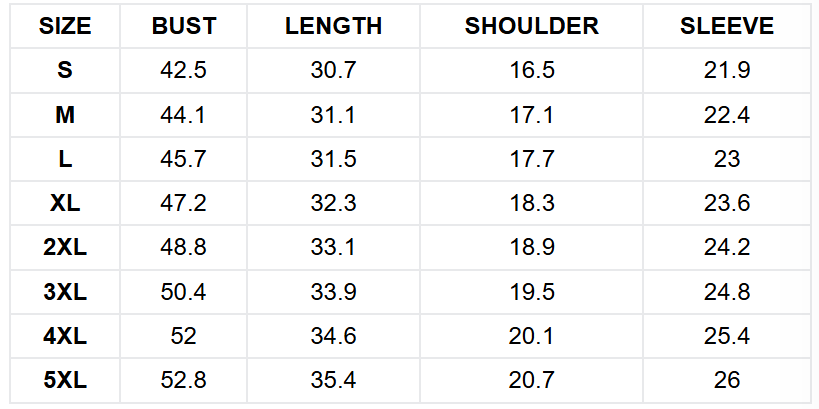Click the BUST column header
Screen dimensions: 819x409
(x=184, y=27)
